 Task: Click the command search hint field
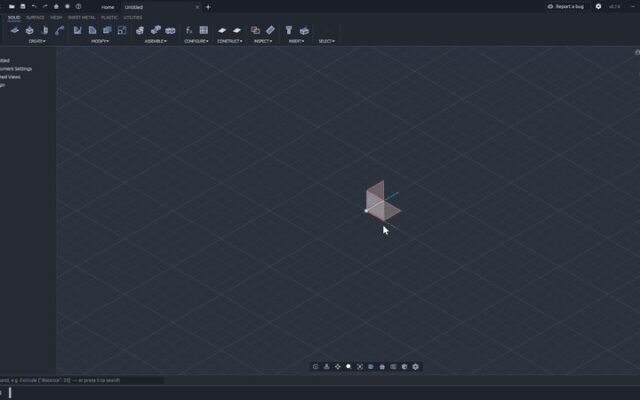click(x=82, y=380)
